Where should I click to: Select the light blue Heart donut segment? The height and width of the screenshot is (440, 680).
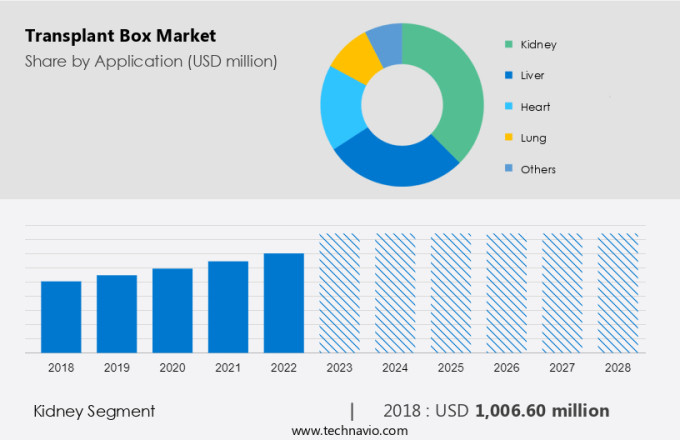pyautogui.click(x=340, y=108)
